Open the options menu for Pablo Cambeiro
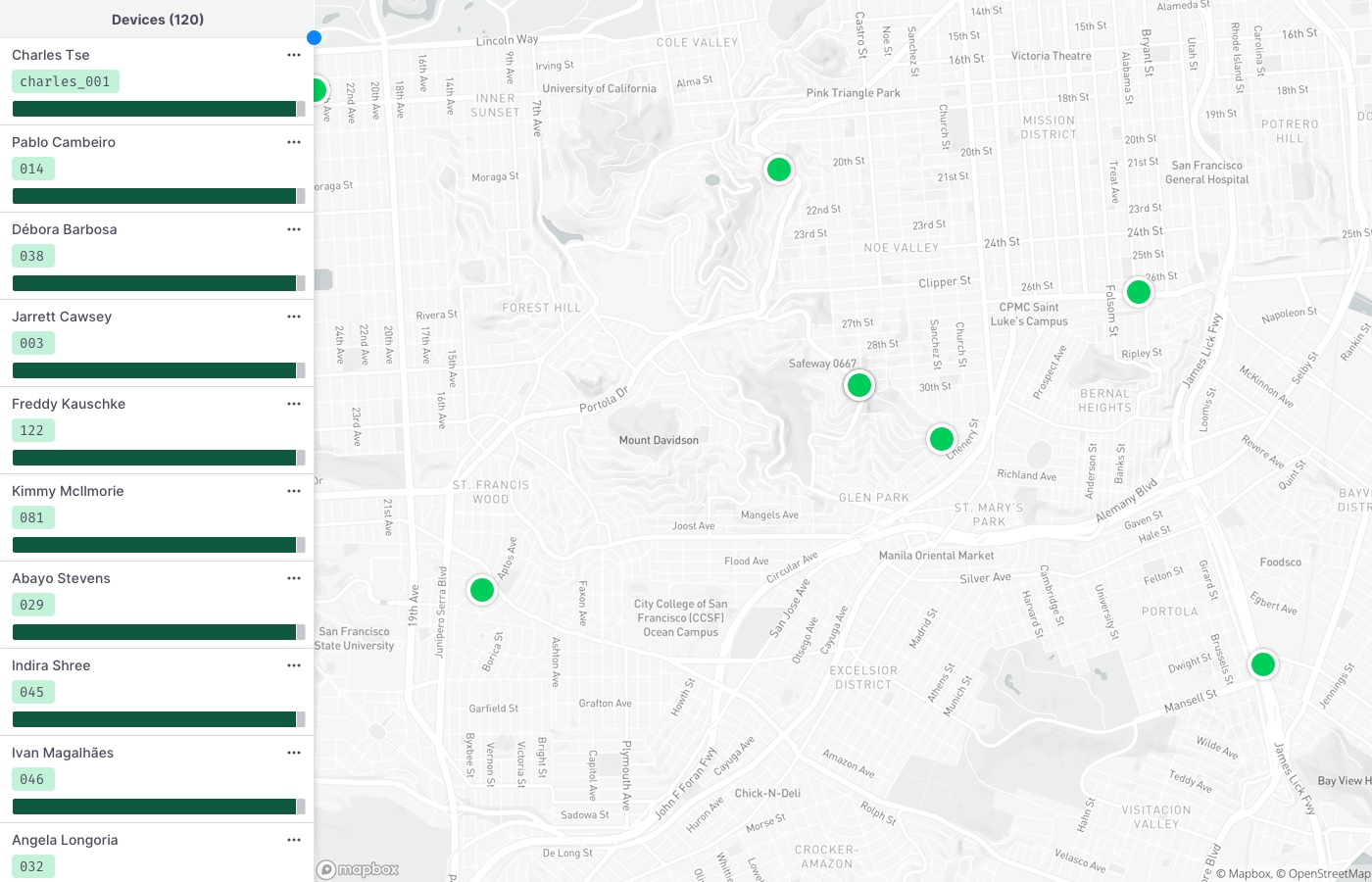Image resolution: width=1372 pixels, height=882 pixels. 293,142
